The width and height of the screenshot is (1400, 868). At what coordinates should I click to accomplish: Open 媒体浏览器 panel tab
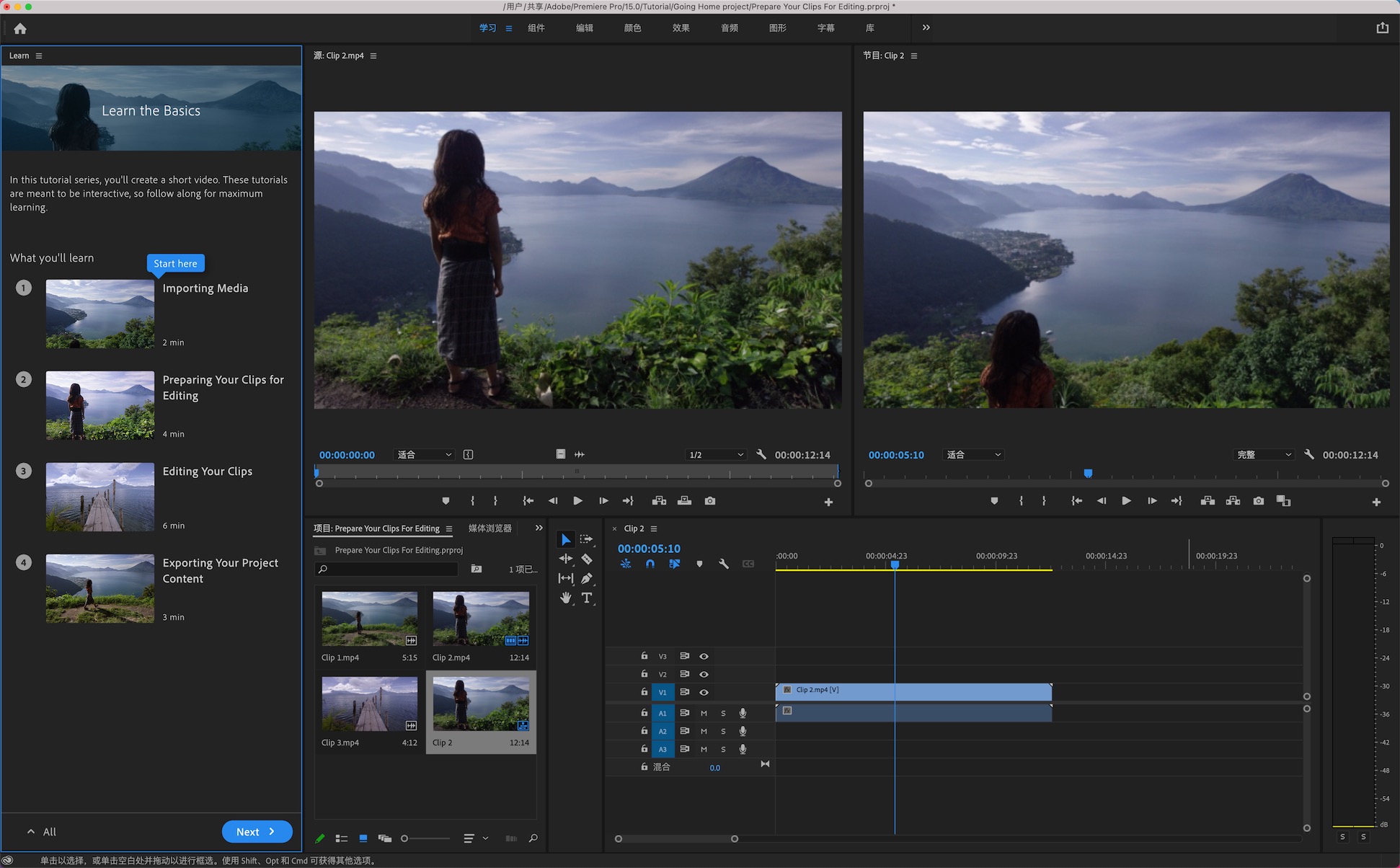[490, 528]
